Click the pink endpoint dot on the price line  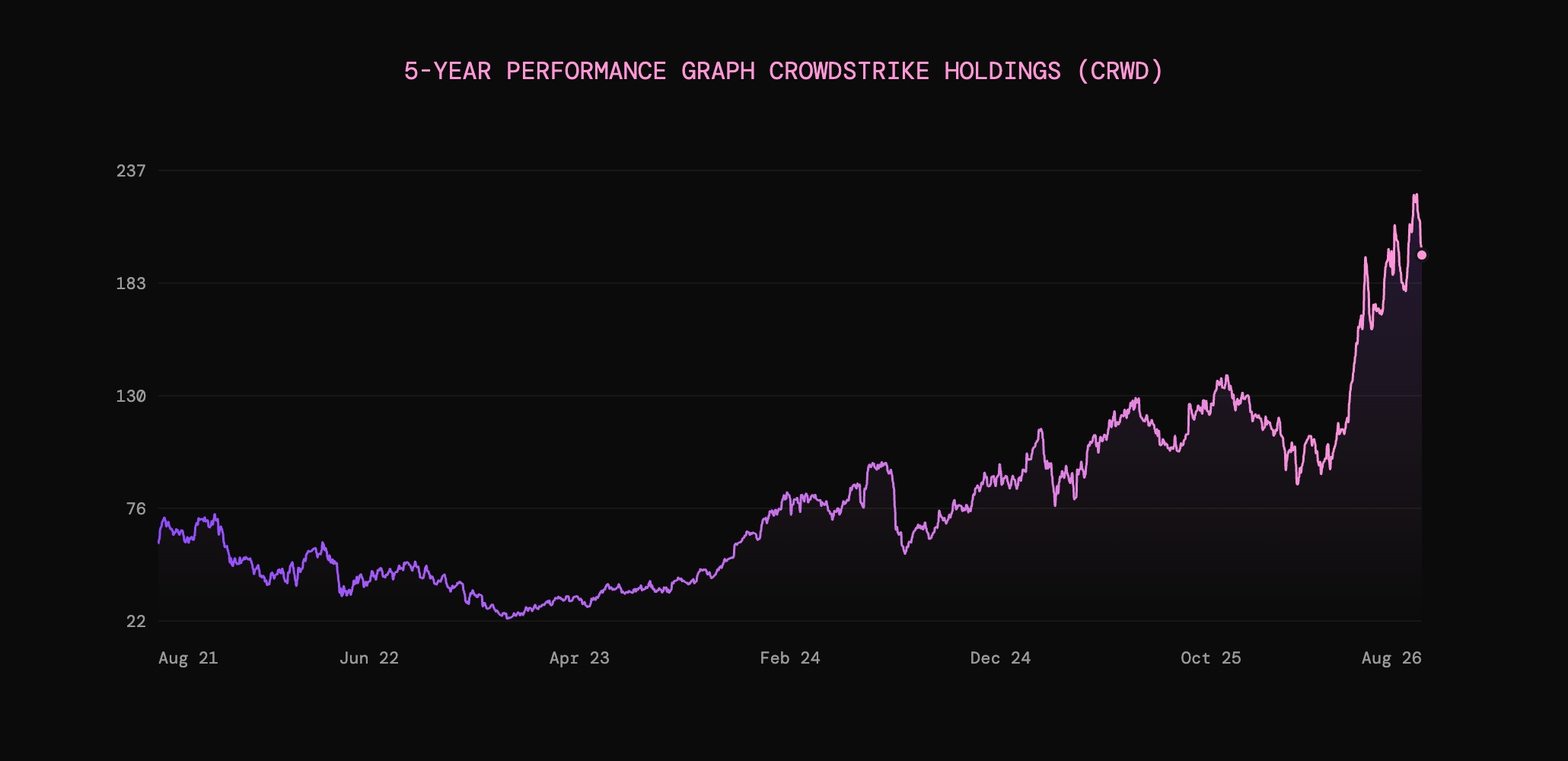(1422, 255)
